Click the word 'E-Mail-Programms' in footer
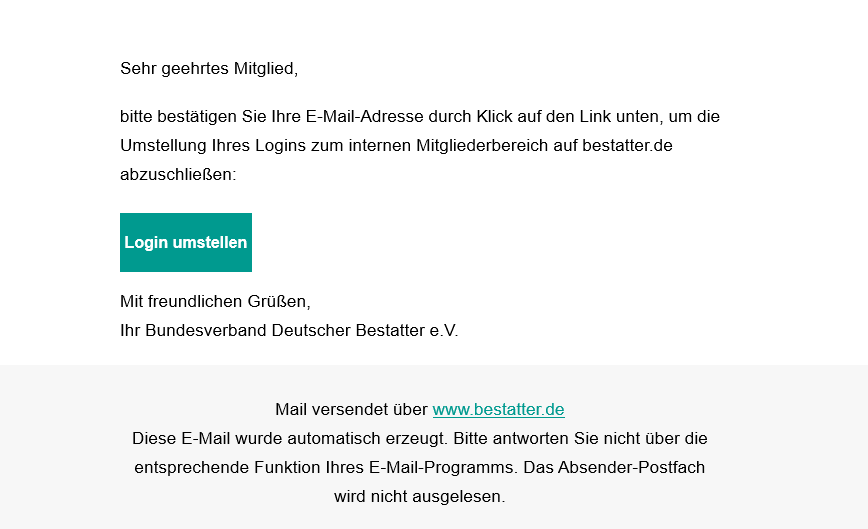 (443, 468)
